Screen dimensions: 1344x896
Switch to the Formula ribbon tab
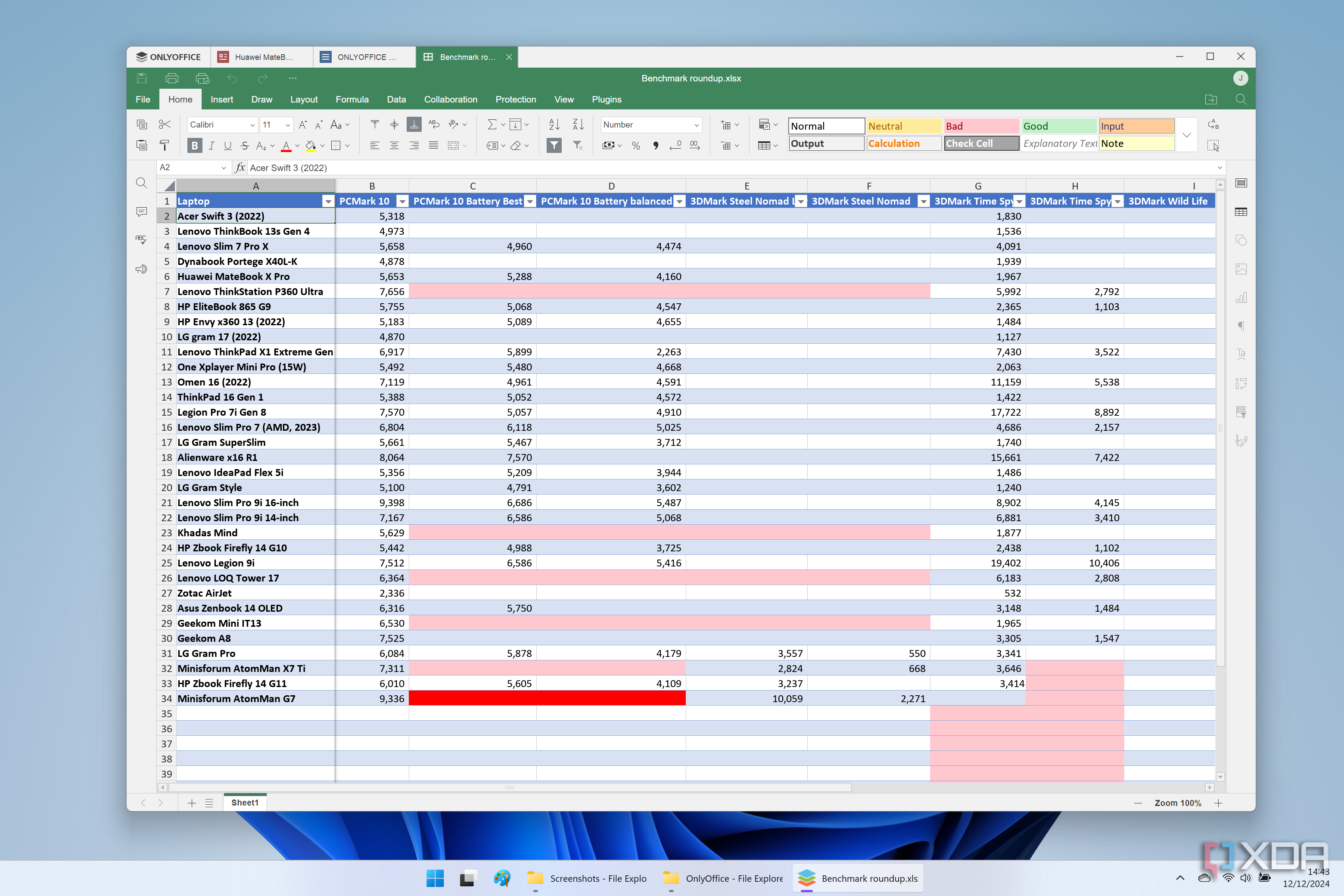click(x=352, y=100)
